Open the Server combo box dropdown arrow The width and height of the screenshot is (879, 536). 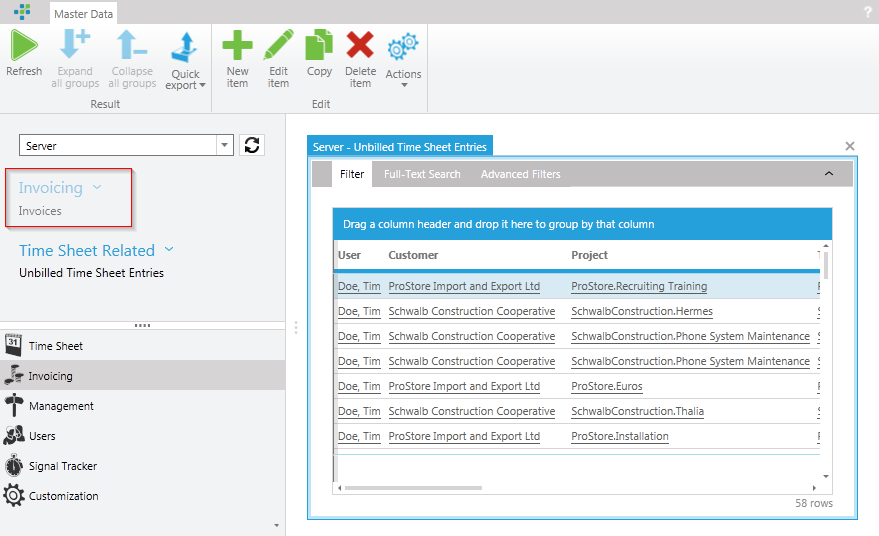click(x=224, y=145)
